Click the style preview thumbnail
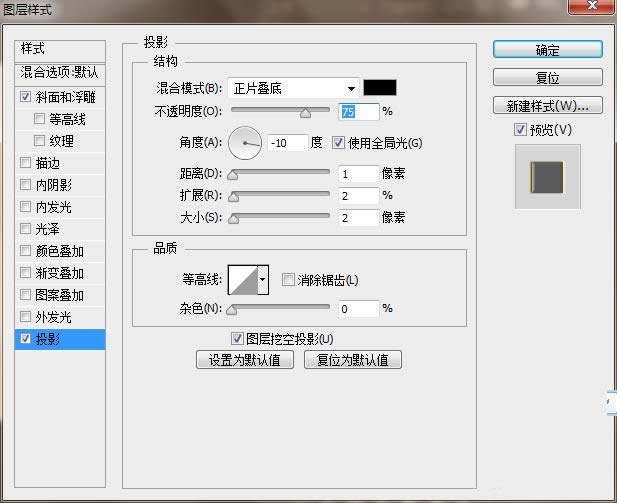This screenshot has width=617, height=503. (547, 176)
